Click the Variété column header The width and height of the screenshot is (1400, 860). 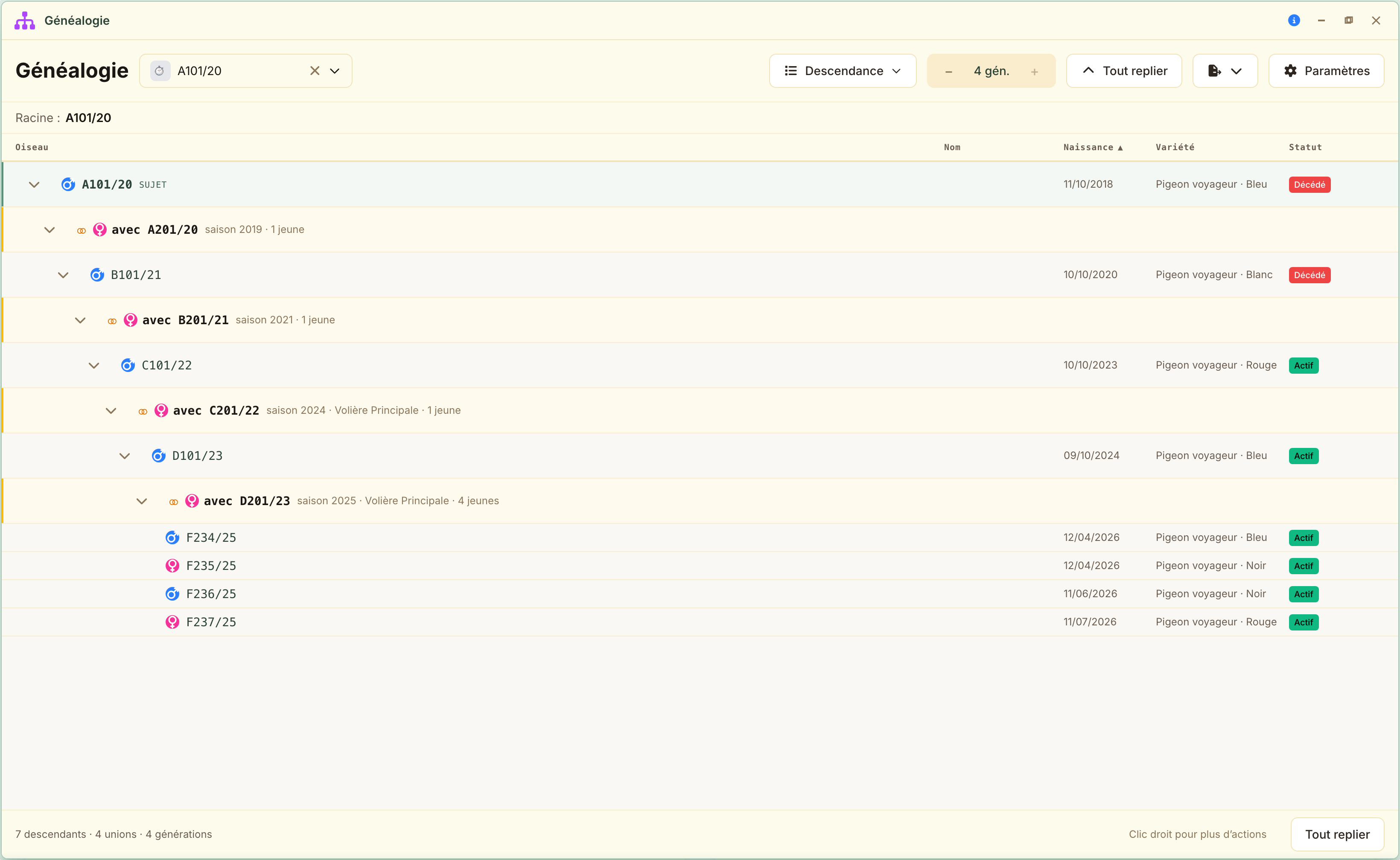tap(1175, 147)
